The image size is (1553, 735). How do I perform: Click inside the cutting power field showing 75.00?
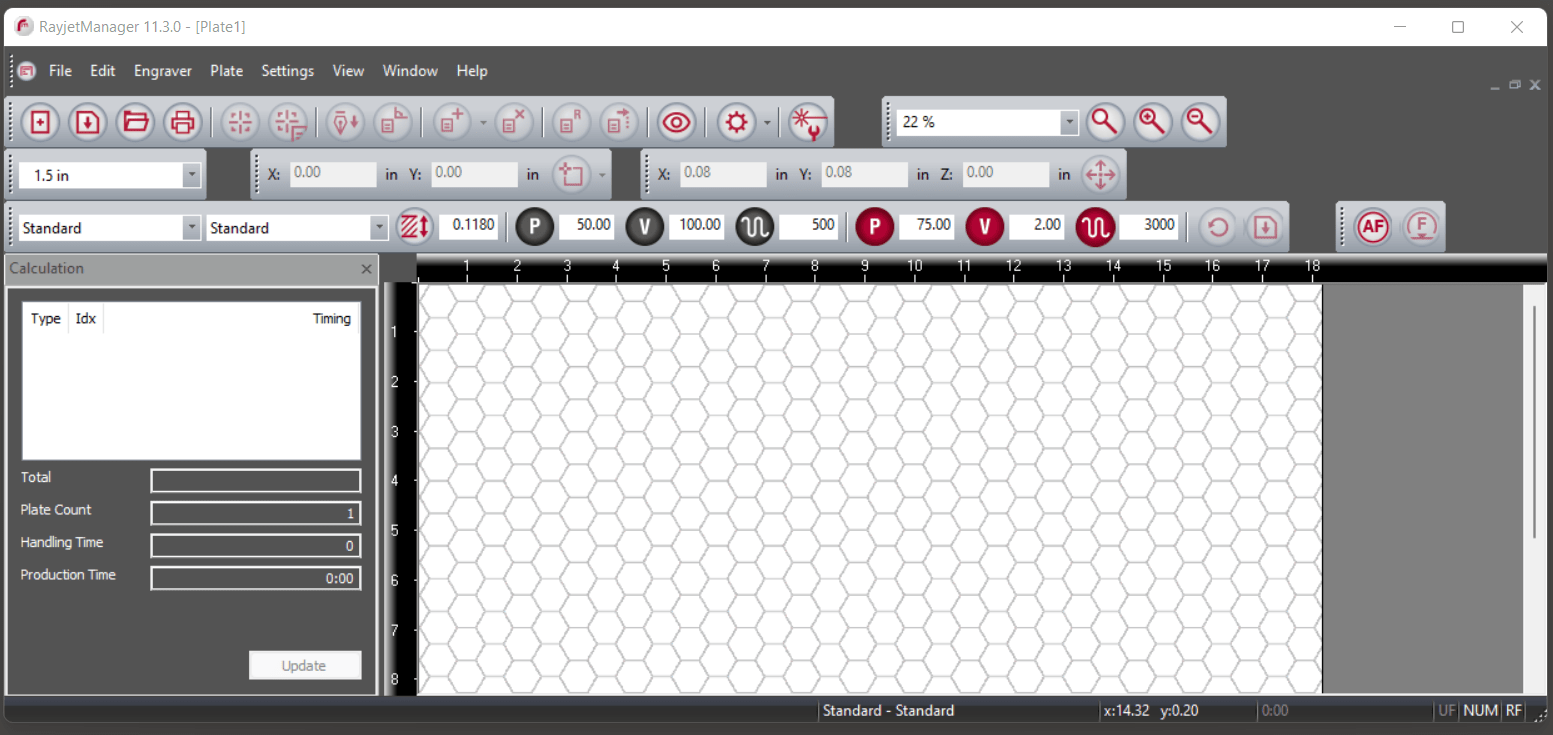point(927,226)
